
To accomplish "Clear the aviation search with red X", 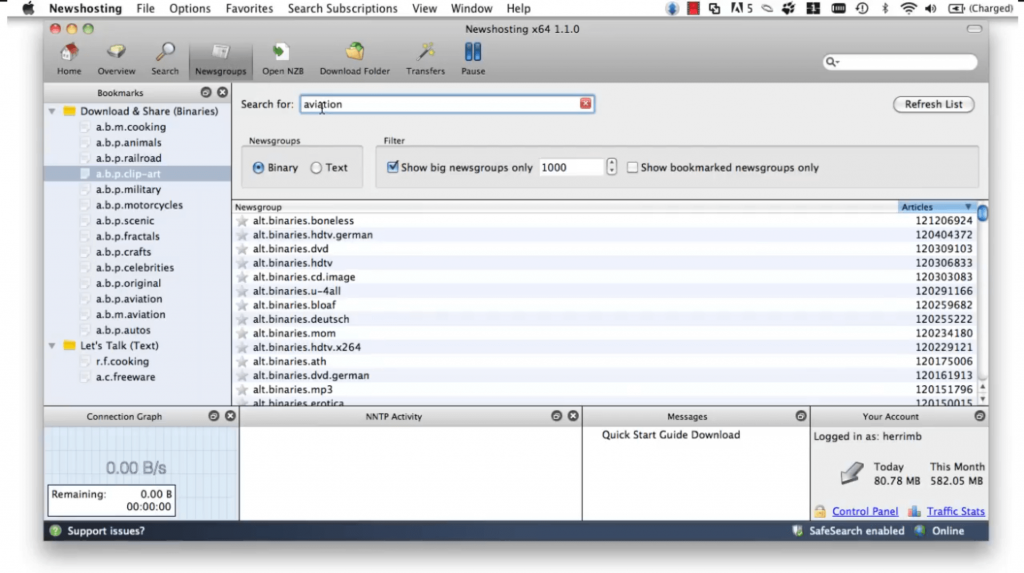I will pyautogui.click(x=585, y=103).
